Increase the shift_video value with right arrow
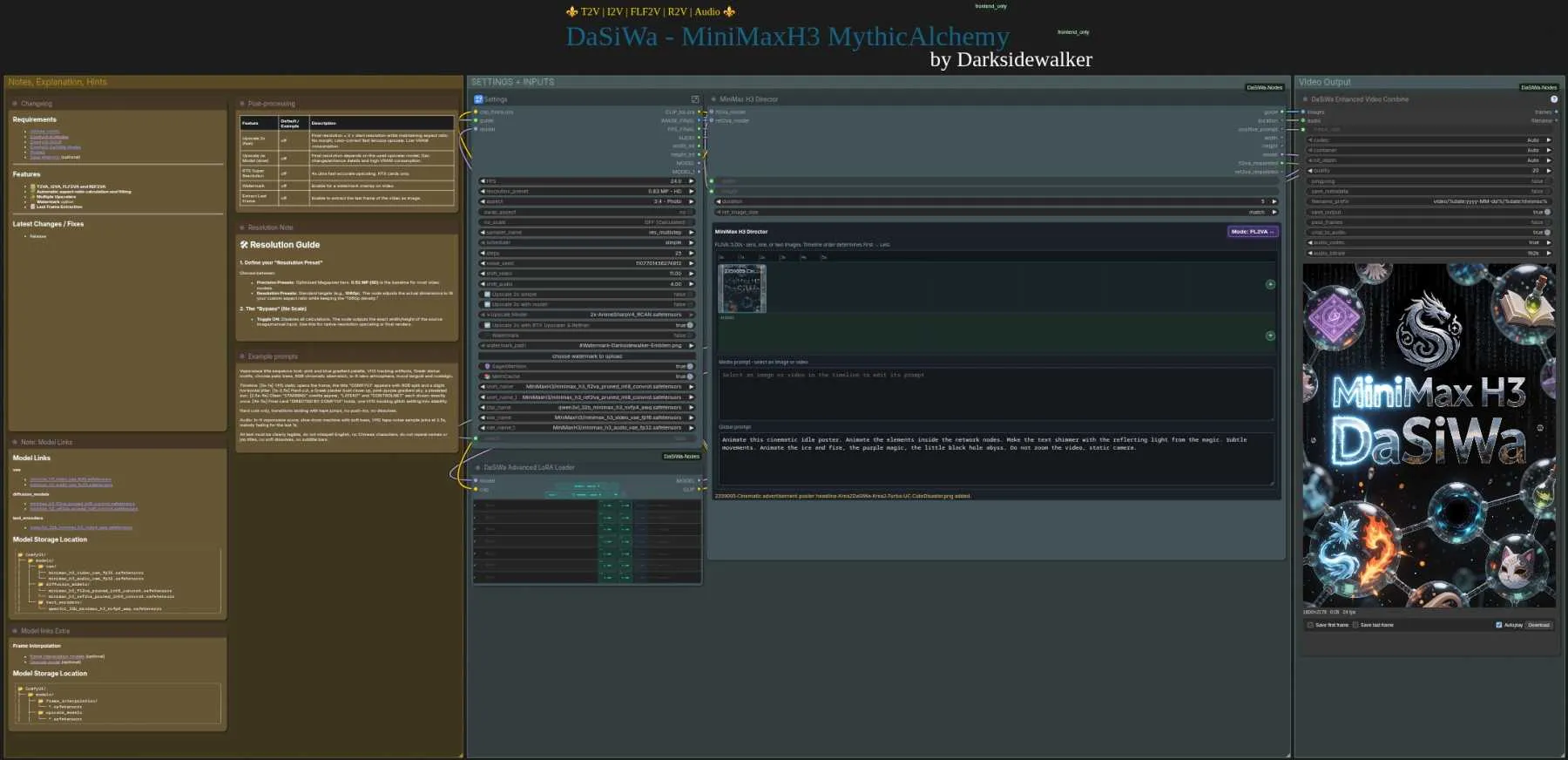This screenshot has height=760, width=1568. [692, 274]
